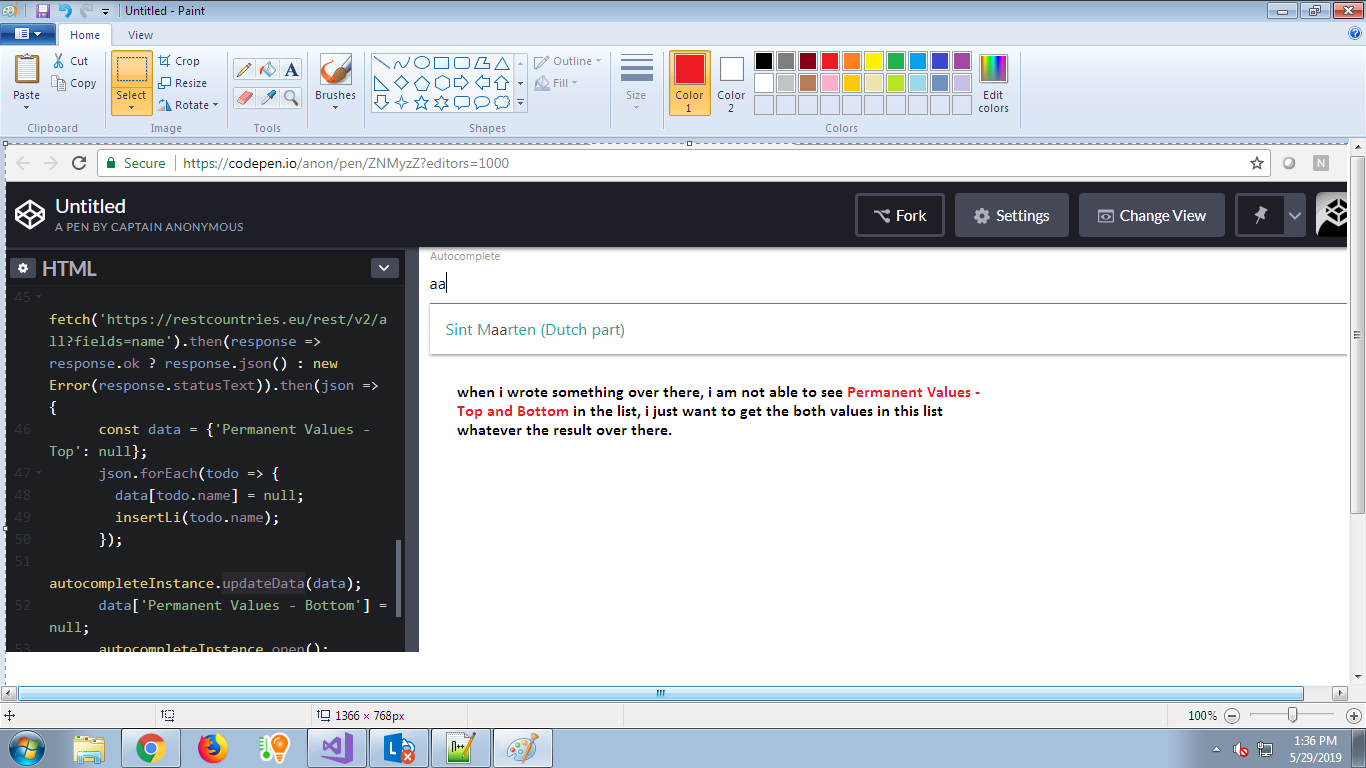Click the Fork button in the screenshot
Viewport: 1366px width, 768px height.
click(899, 214)
